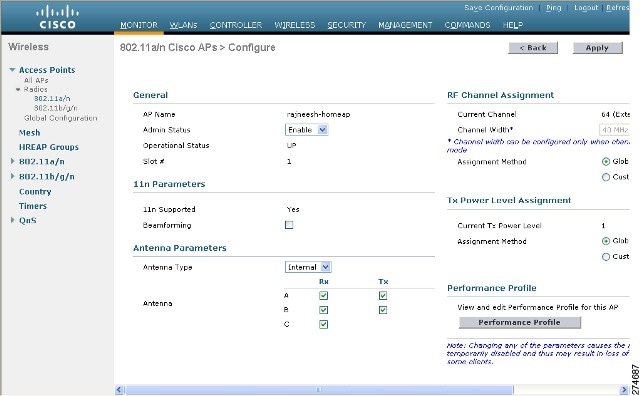640x396 pixels.
Task: Click horizontal scrollbar right arrow
Action: click(x=623, y=389)
